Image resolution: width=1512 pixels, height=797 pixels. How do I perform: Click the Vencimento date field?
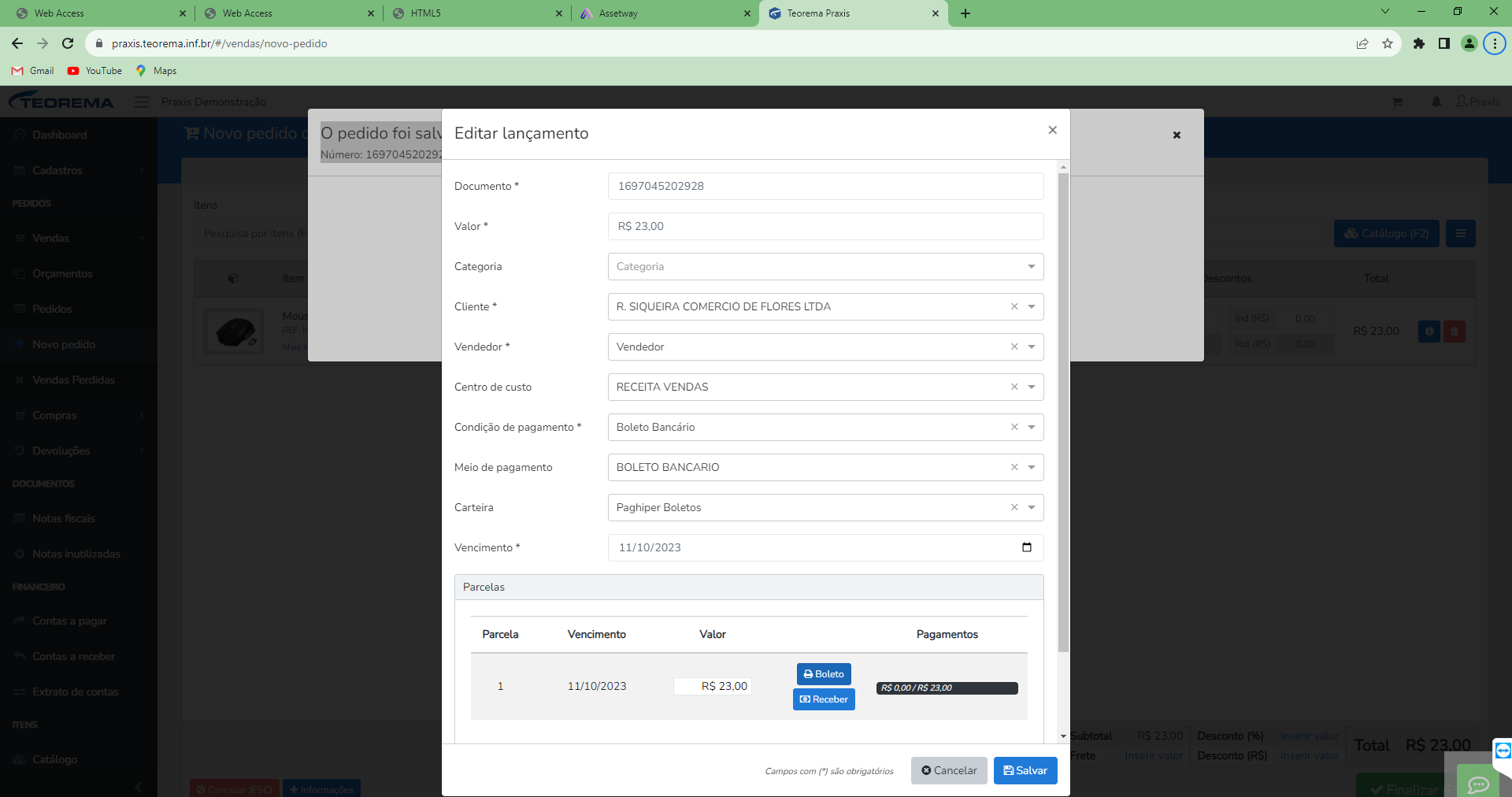(825, 547)
